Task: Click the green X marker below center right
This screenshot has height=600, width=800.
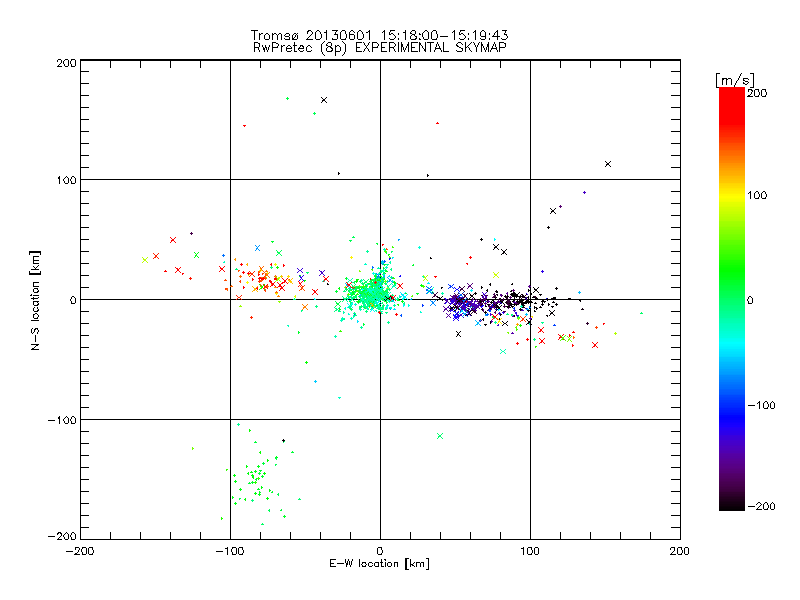Action: pos(440,436)
